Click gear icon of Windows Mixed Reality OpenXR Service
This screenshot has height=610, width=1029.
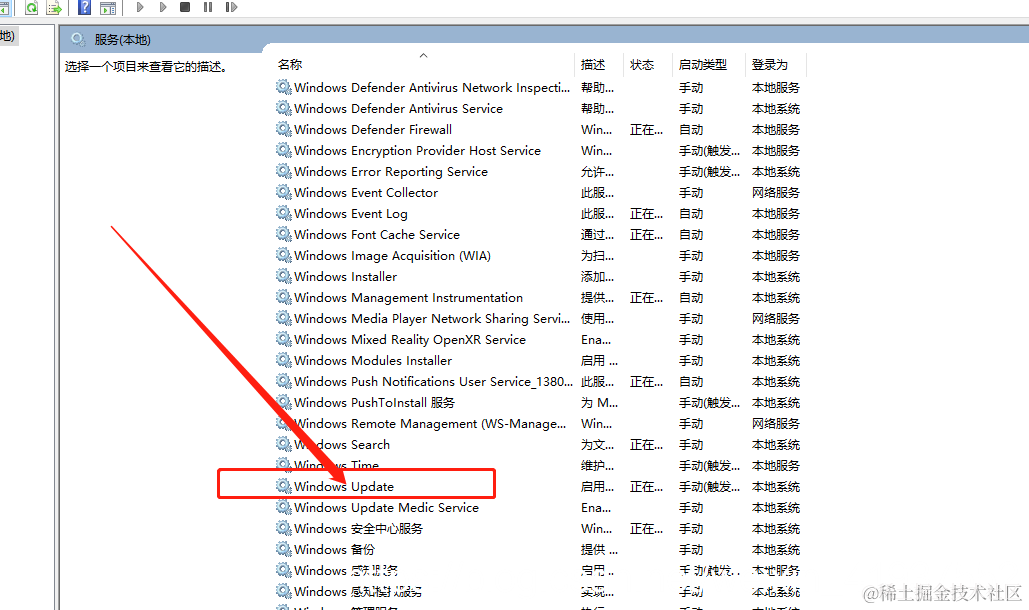pos(284,339)
